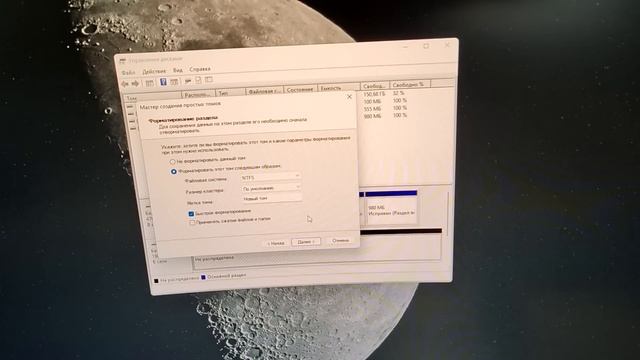Select 'Форматировать этот том следующим образом' radio
The height and width of the screenshot is (360, 640).
[174, 171]
